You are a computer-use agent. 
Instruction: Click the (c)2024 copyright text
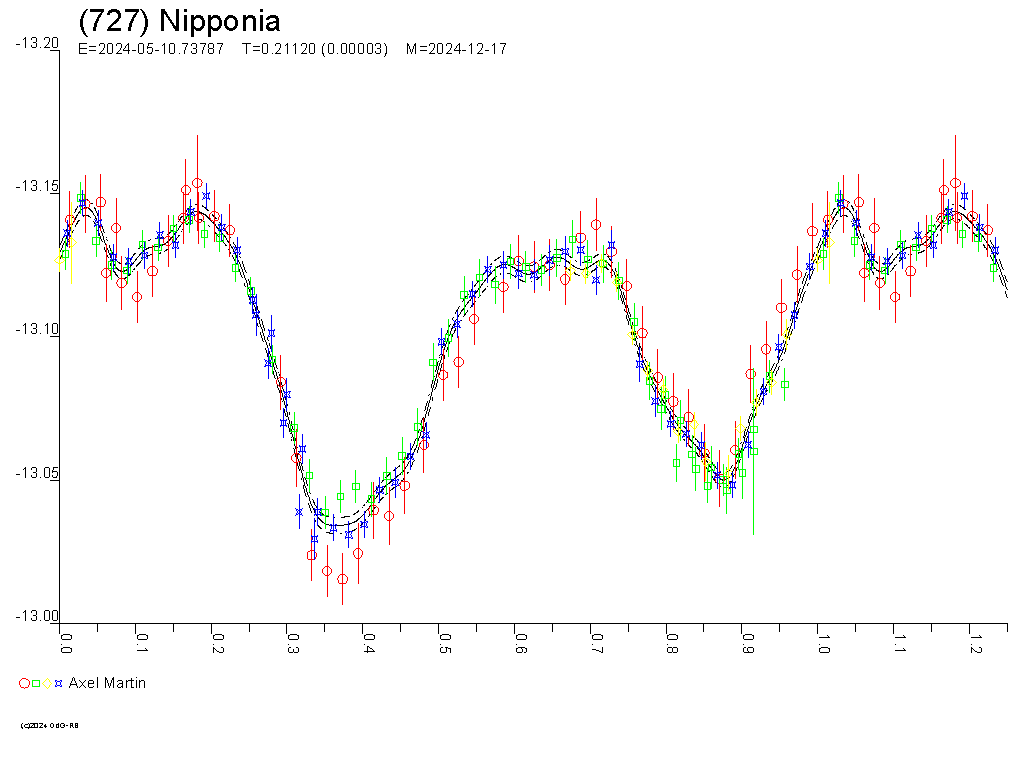click(49, 725)
